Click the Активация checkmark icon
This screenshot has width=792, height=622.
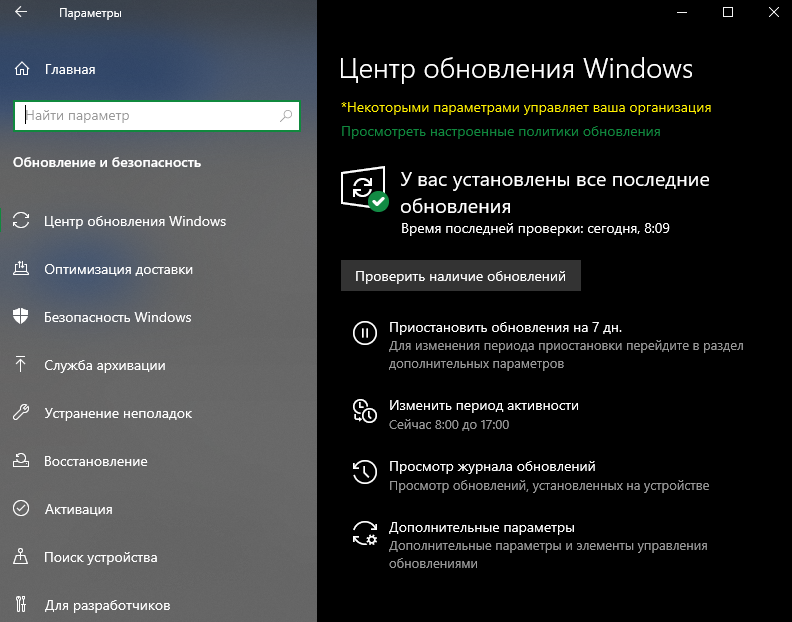[21, 508]
